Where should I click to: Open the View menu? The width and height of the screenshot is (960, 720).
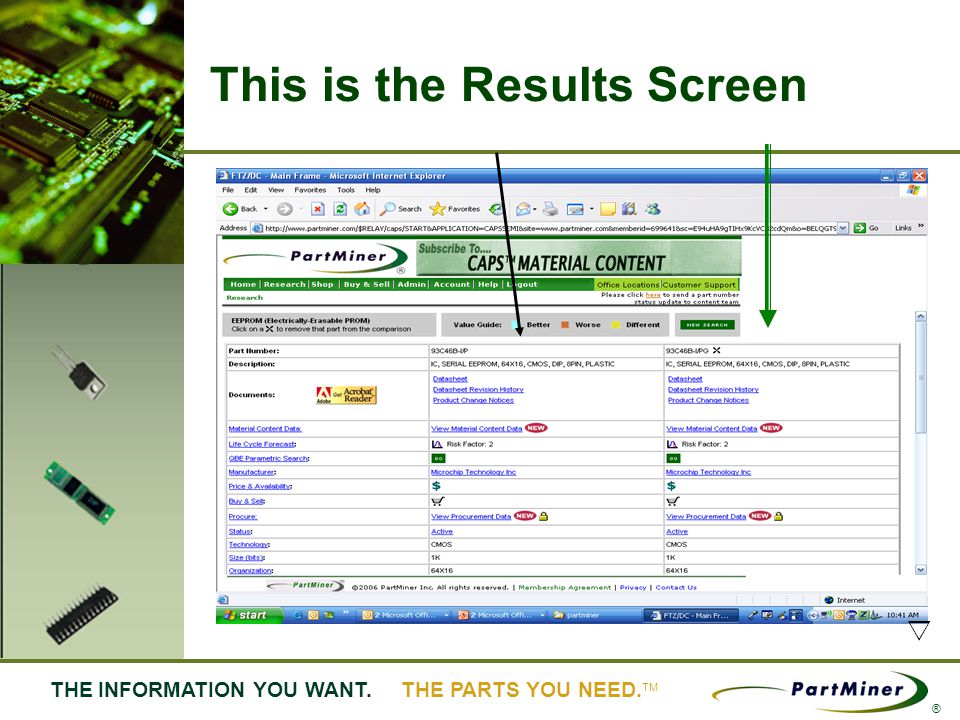point(276,190)
